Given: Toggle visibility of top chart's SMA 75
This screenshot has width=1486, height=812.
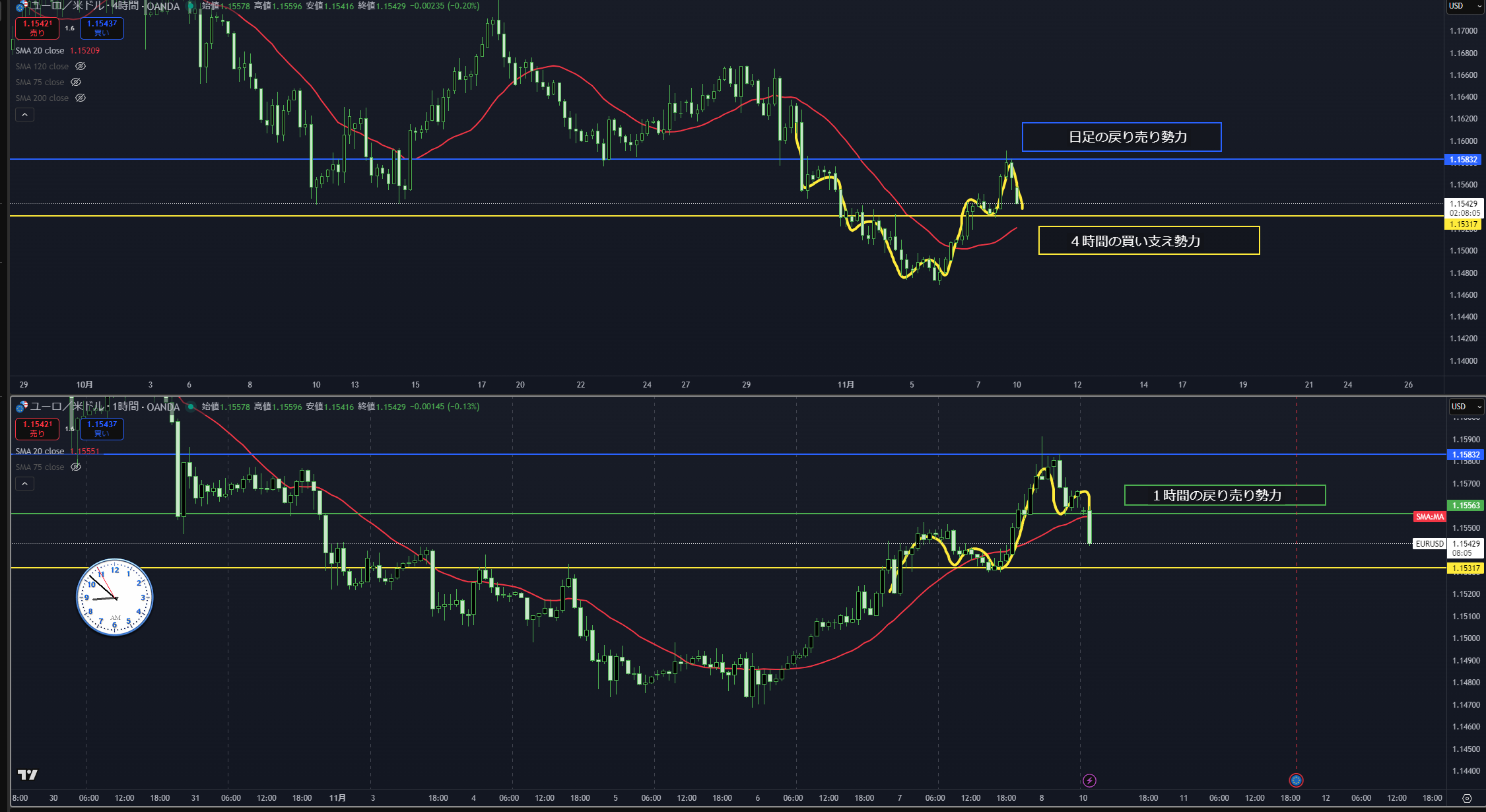Looking at the screenshot, I should point(76,82).
